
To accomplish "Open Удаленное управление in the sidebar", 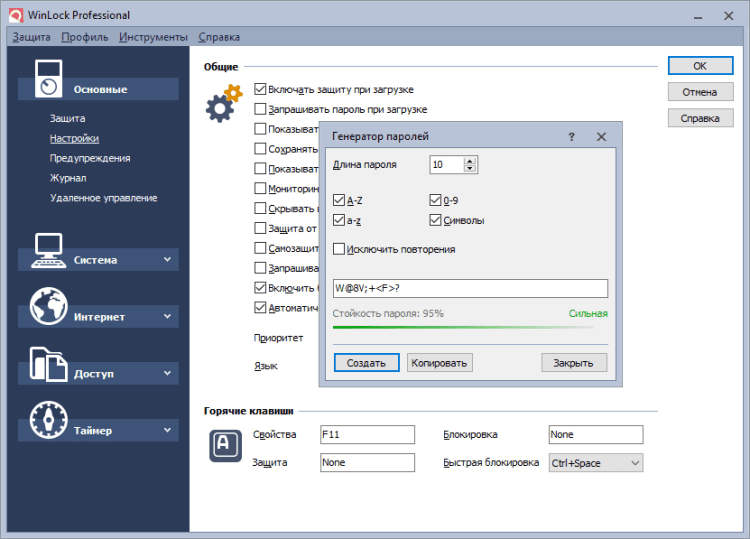I will point(103,198).
